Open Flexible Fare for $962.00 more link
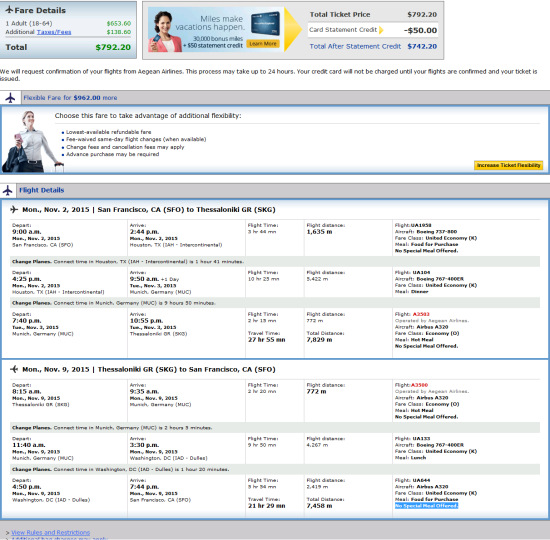 70,98
